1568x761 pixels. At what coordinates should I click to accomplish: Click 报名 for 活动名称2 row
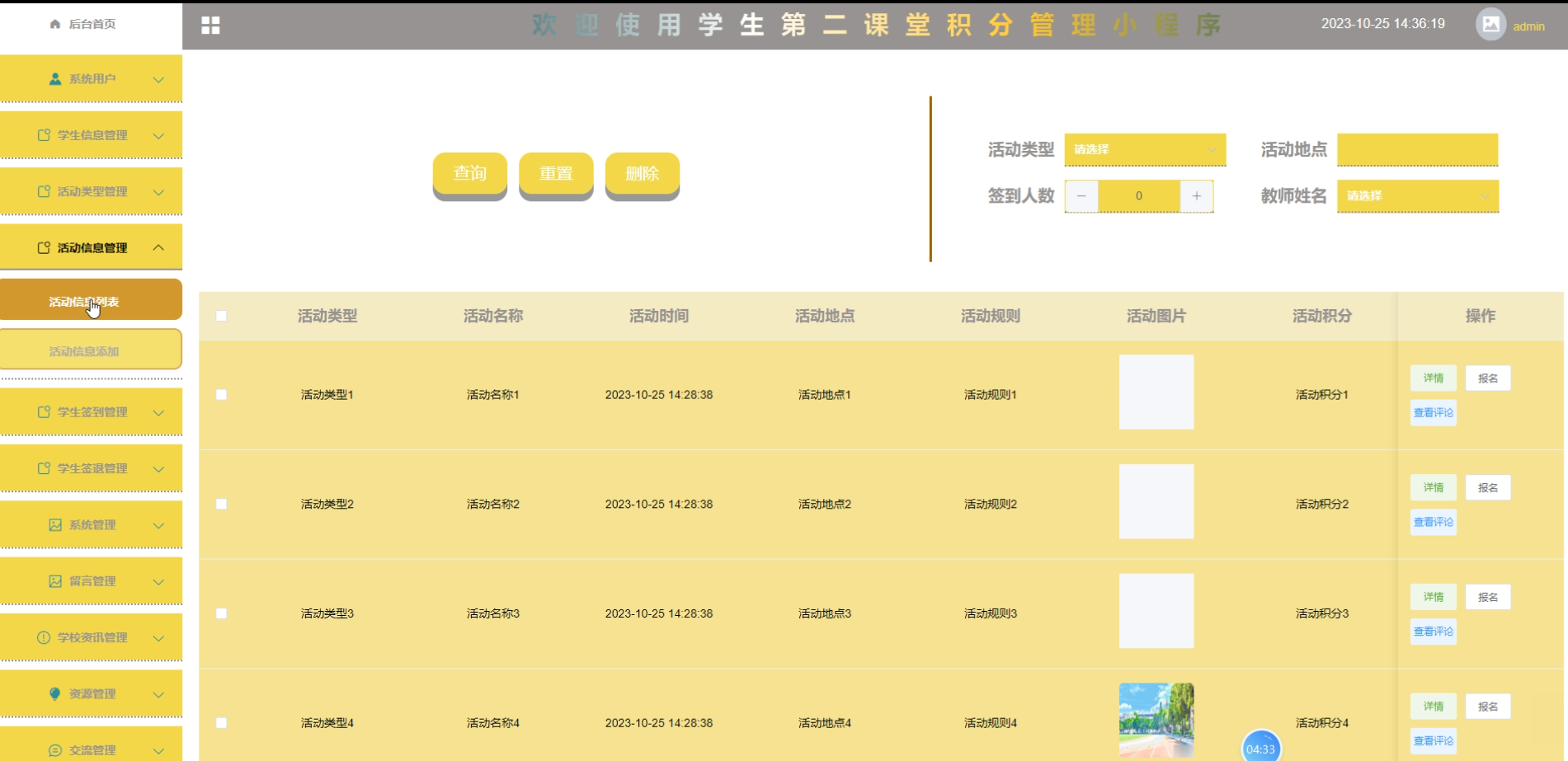click(x=1488, y=487)
